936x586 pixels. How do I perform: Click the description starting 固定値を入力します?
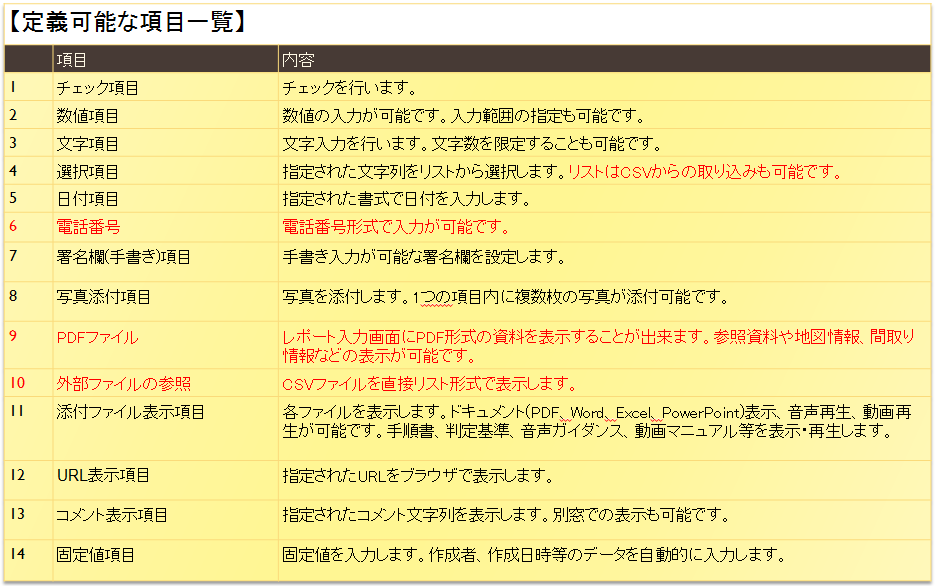coord(534,554)
